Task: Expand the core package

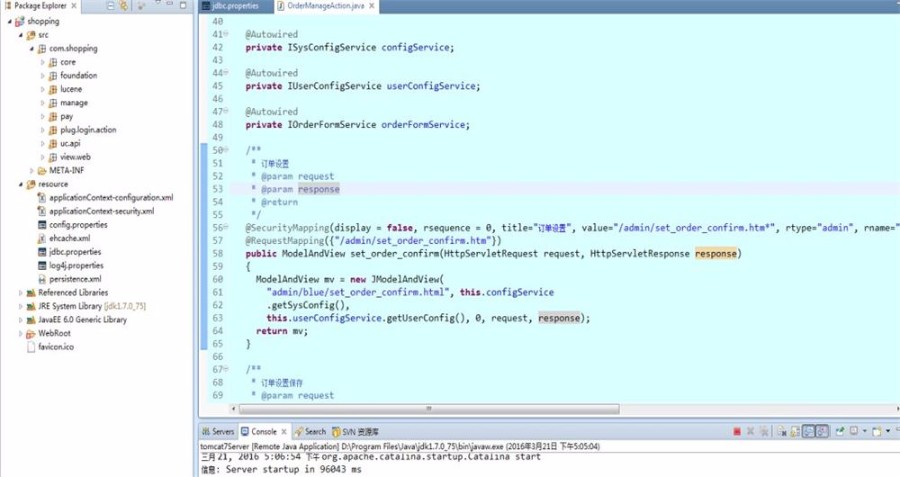Action: pos(42,62)
